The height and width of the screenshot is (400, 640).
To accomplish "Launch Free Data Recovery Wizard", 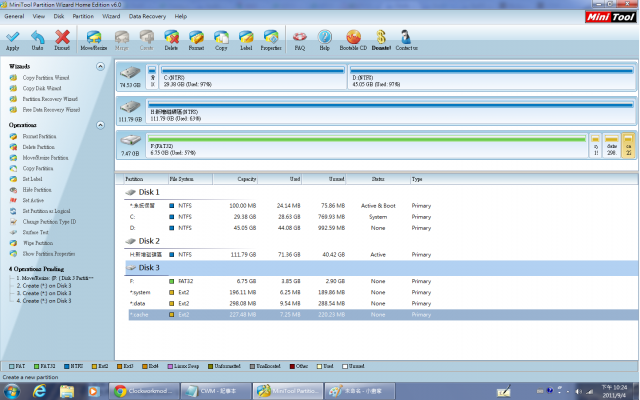I will [51, 109].
